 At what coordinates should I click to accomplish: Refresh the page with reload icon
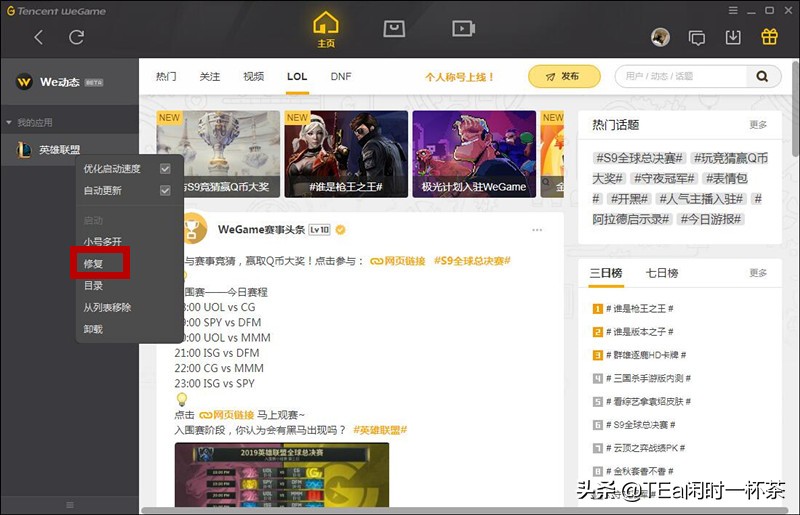click(x=77, y=37)
